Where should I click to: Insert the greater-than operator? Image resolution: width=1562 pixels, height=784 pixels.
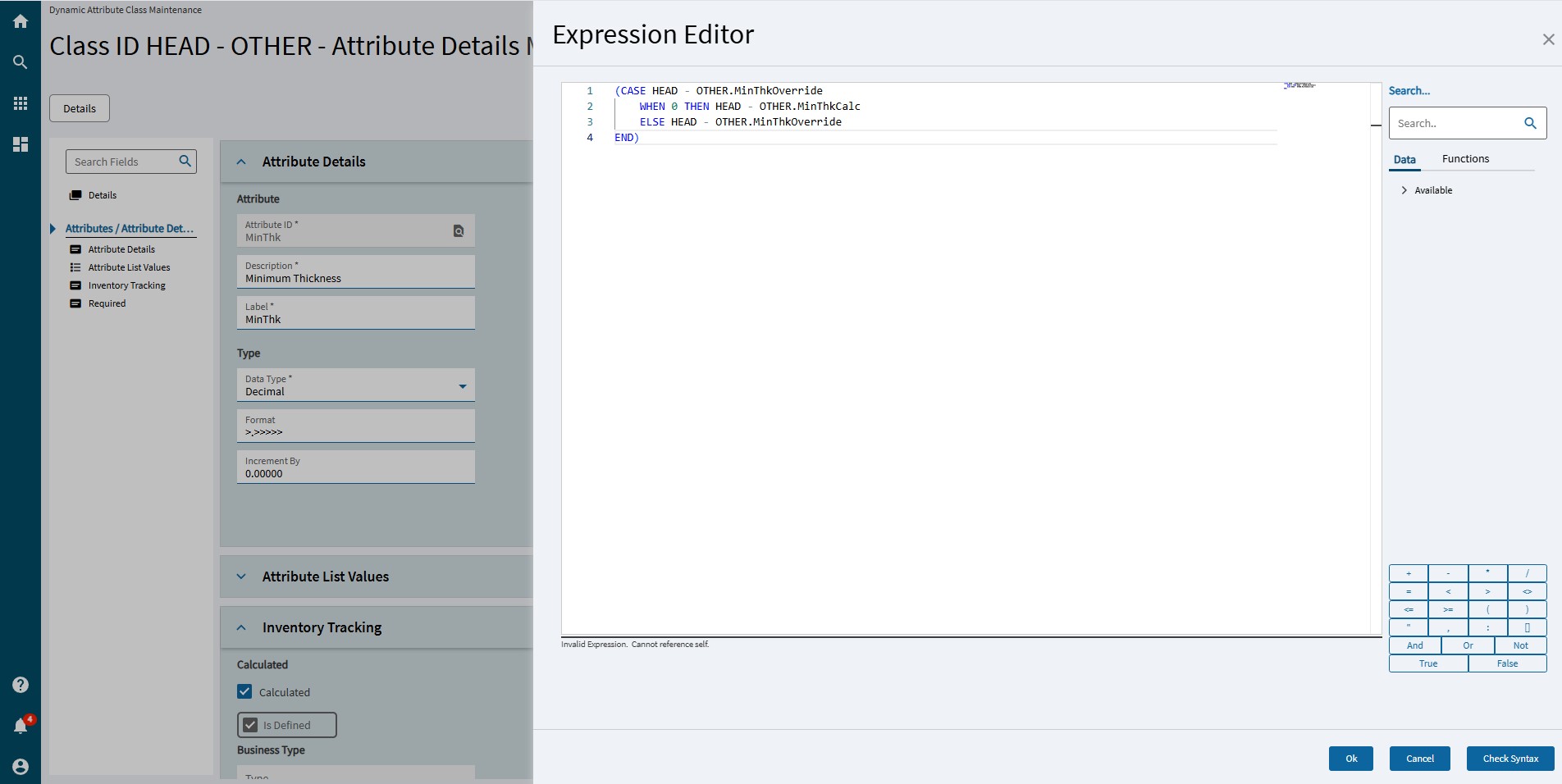(1487, 591)
